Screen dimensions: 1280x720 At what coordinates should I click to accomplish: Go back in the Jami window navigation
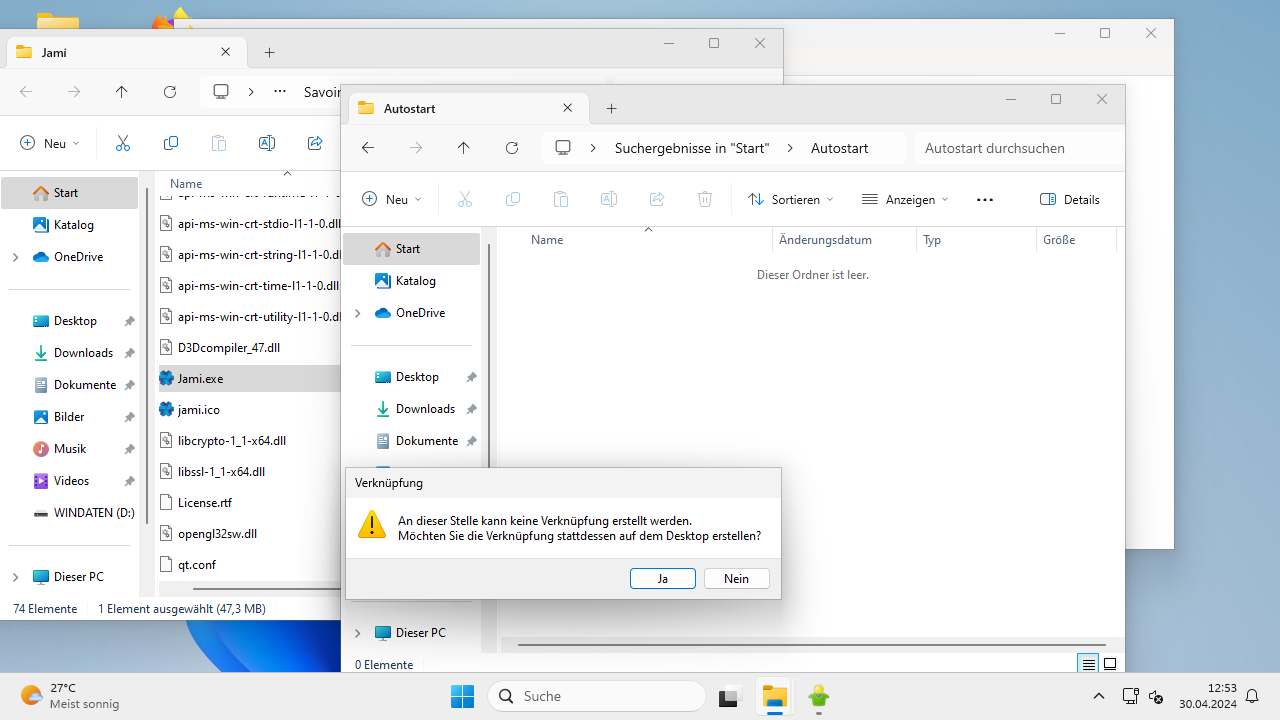[26, 91]
